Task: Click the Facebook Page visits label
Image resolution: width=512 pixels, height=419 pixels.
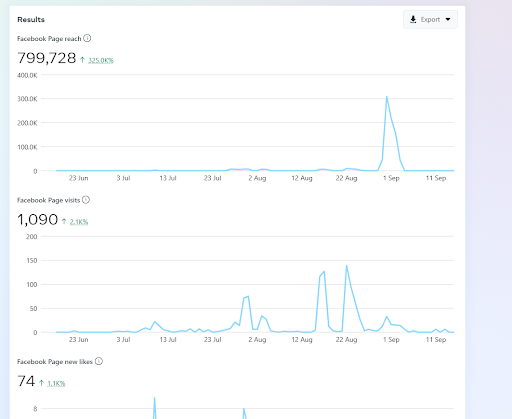Action: (x=48, y=200)
